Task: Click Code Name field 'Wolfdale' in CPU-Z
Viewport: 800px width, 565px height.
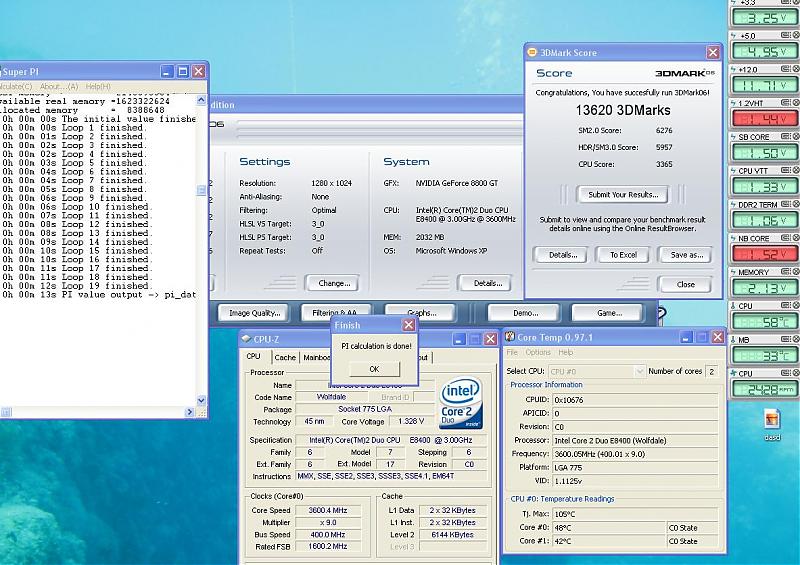Action: click(331, 397)
